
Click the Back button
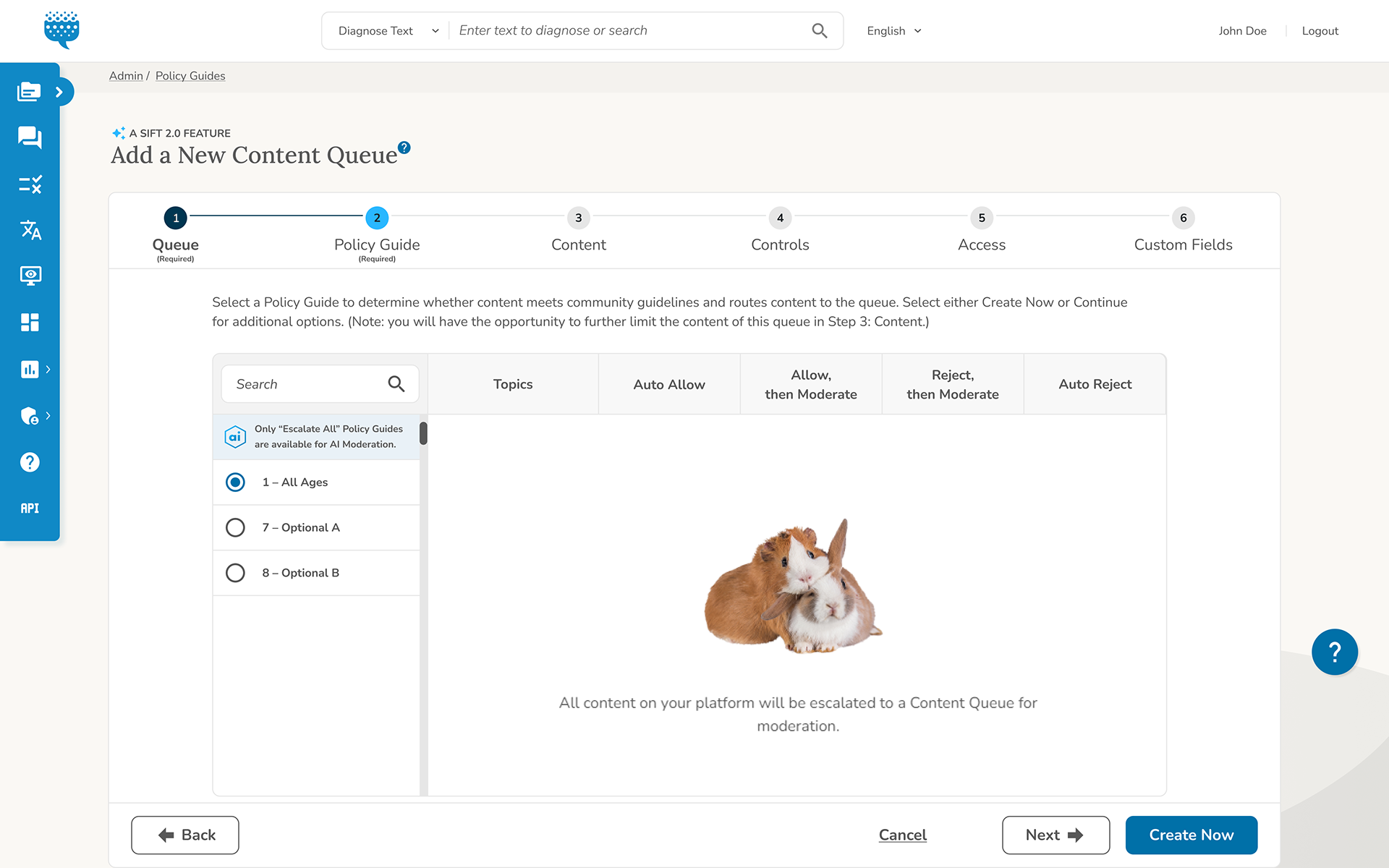[x=185, y=835]
